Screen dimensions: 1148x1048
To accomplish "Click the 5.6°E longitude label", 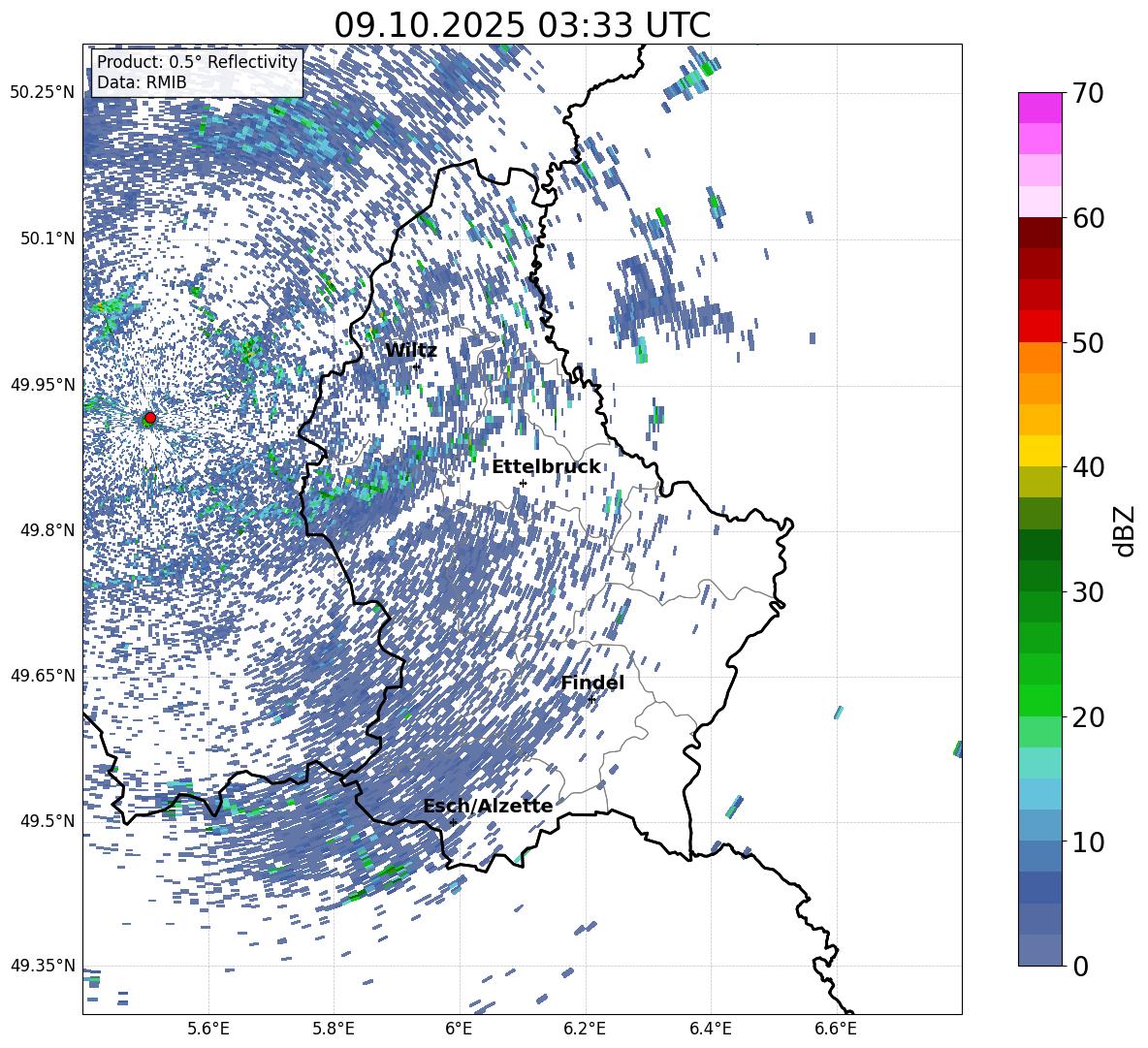I will [208, 1029].
